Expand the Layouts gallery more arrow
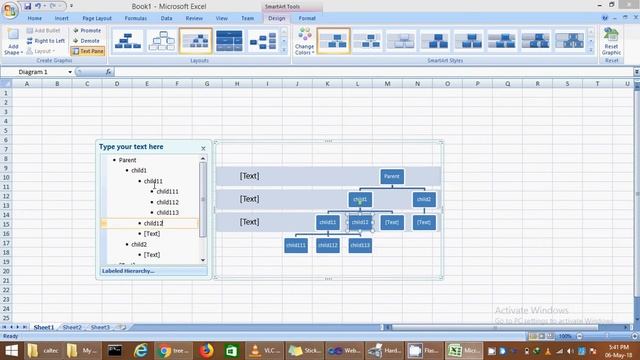The height and width of the screenshot is (360, 640). (x=284, y=50)
